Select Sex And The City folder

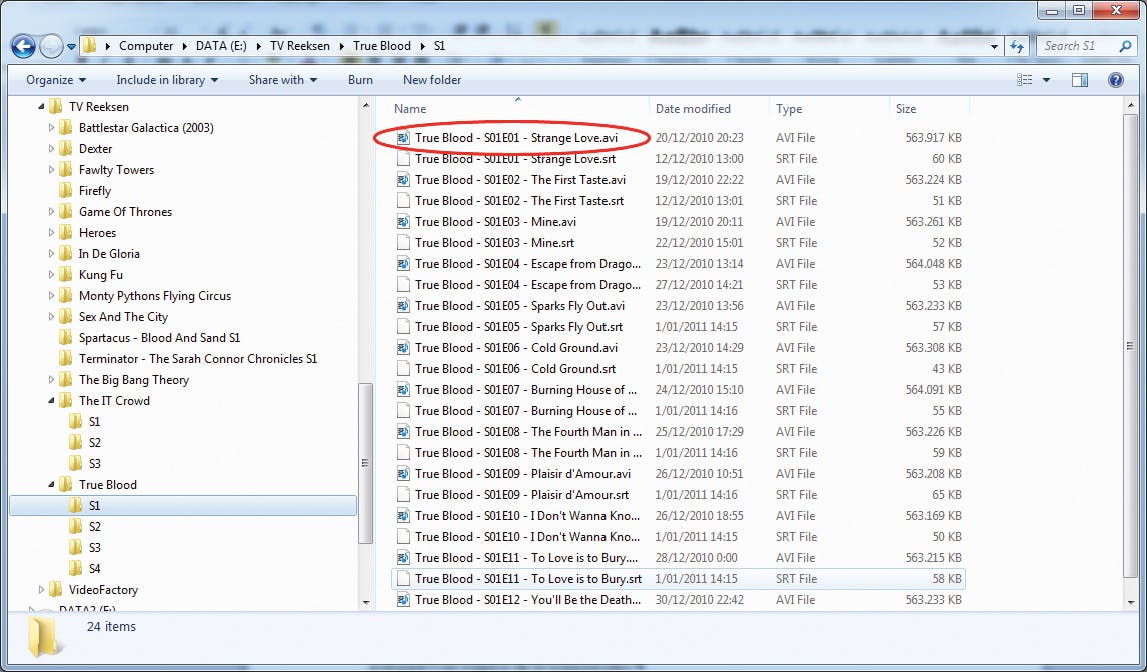123,317
